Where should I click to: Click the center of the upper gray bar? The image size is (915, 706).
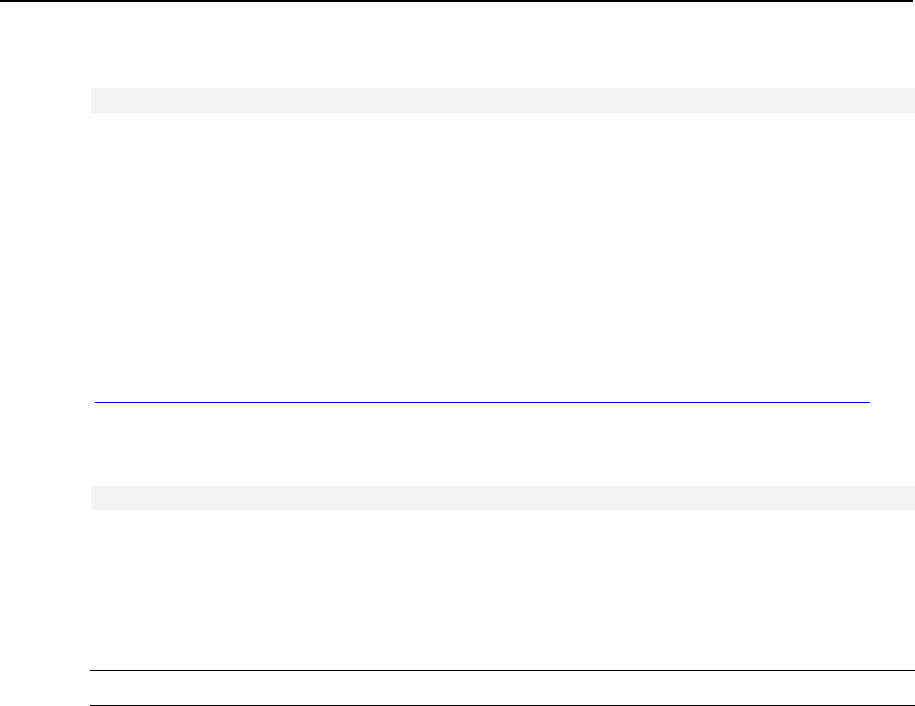(502, 100)
